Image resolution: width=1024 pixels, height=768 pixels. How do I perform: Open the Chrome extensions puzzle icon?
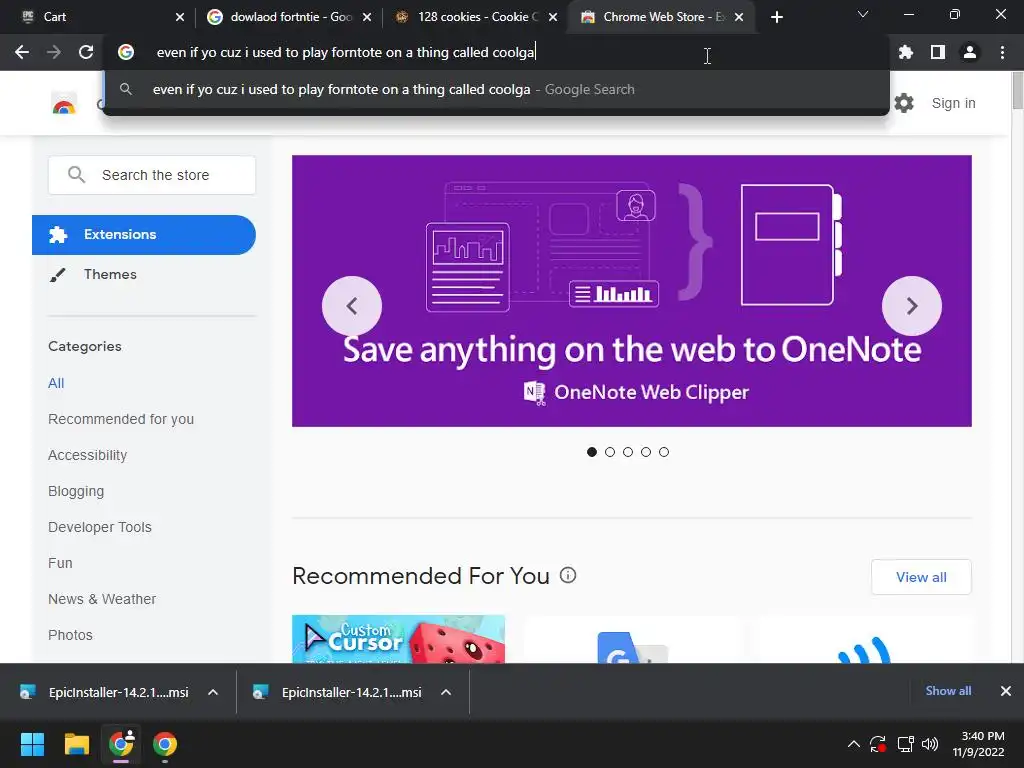(x=906, y=52)
